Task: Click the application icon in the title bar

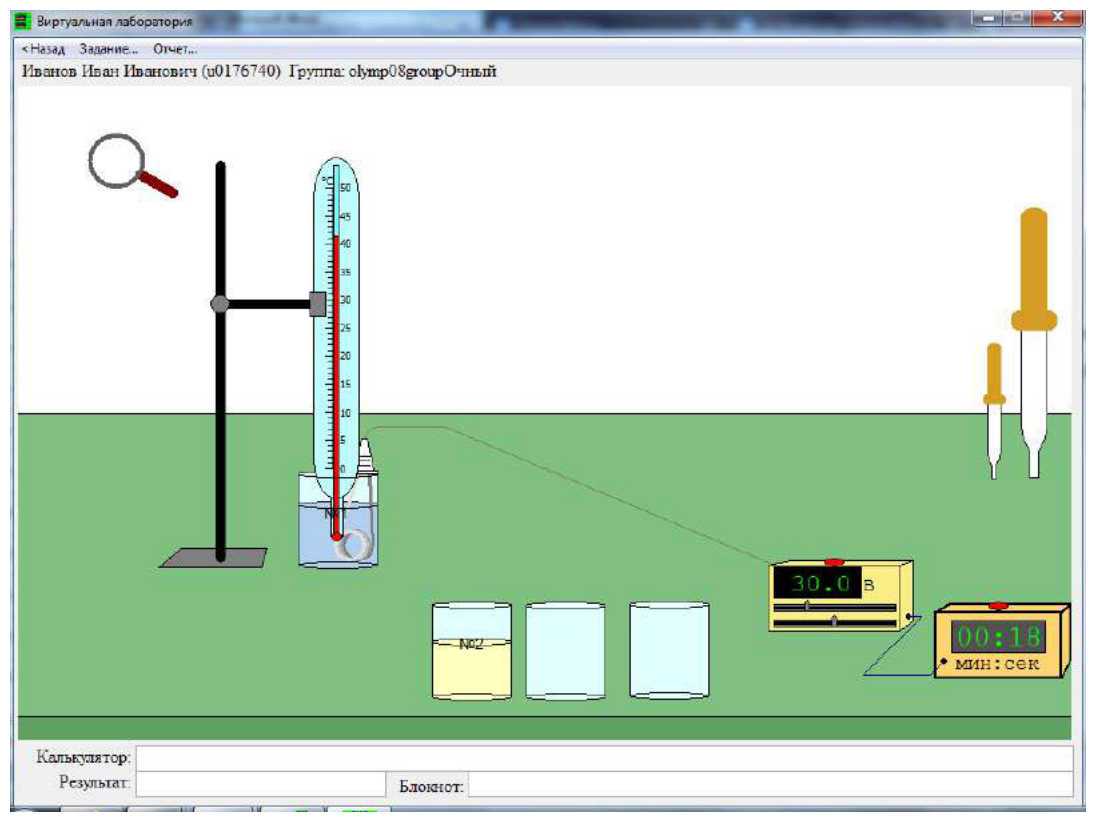Action: tap(24, 21)
